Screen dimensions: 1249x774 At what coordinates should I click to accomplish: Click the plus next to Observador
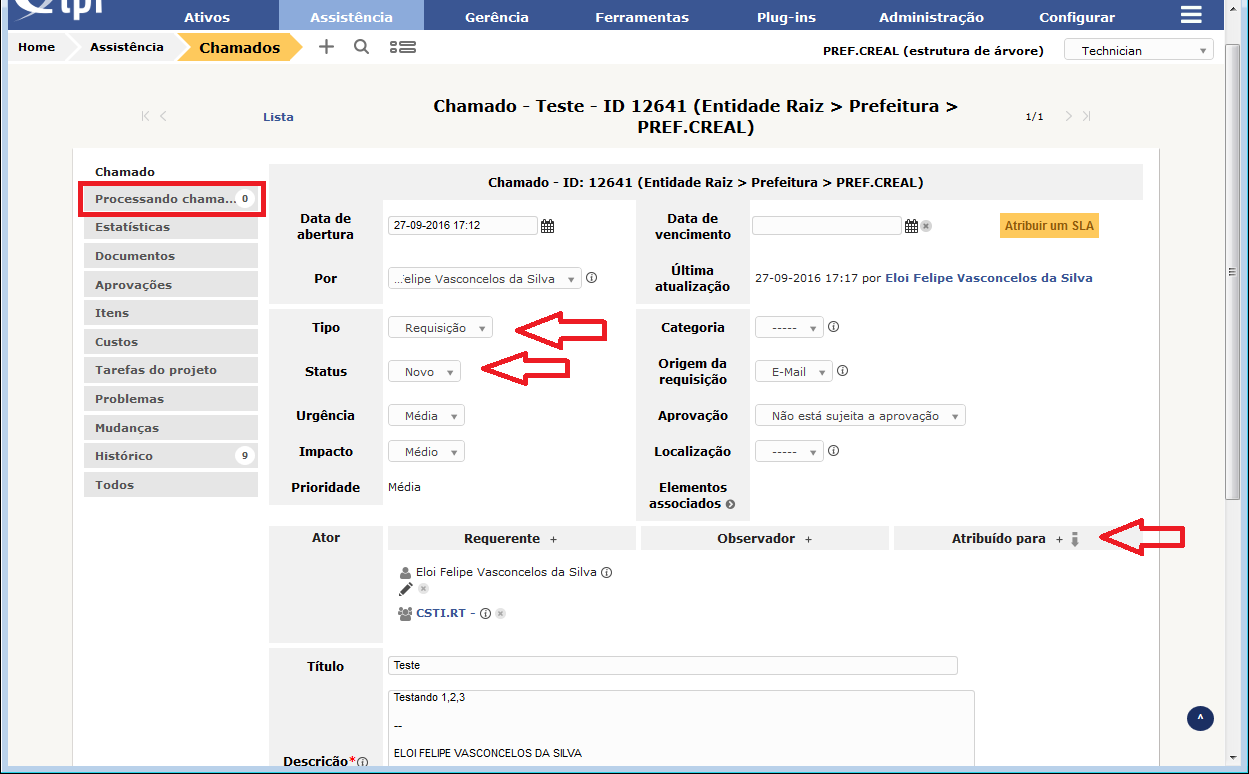point(808,539)
